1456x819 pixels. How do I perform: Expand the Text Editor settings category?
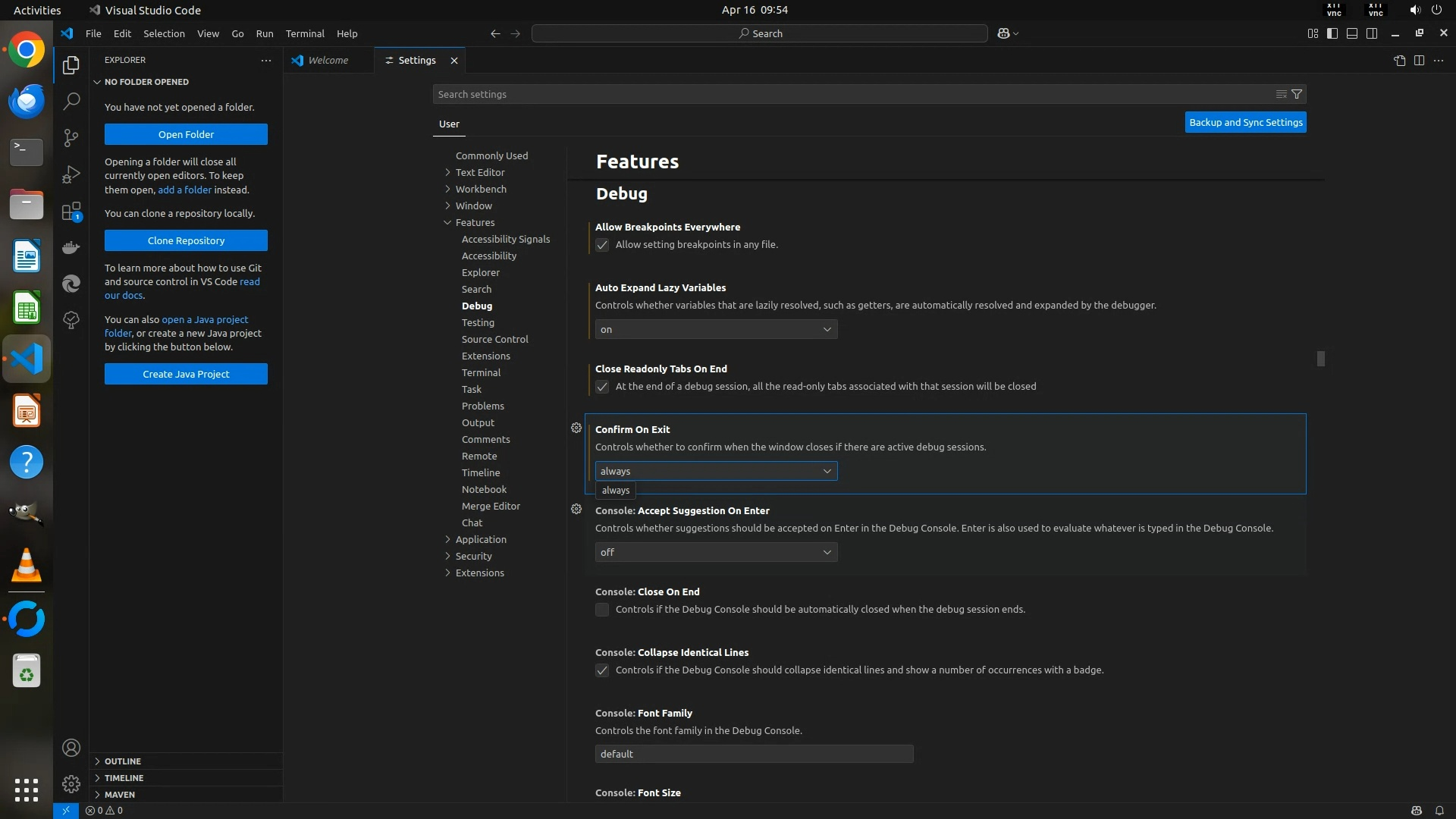pyautogui.click(x=479, y=172)
